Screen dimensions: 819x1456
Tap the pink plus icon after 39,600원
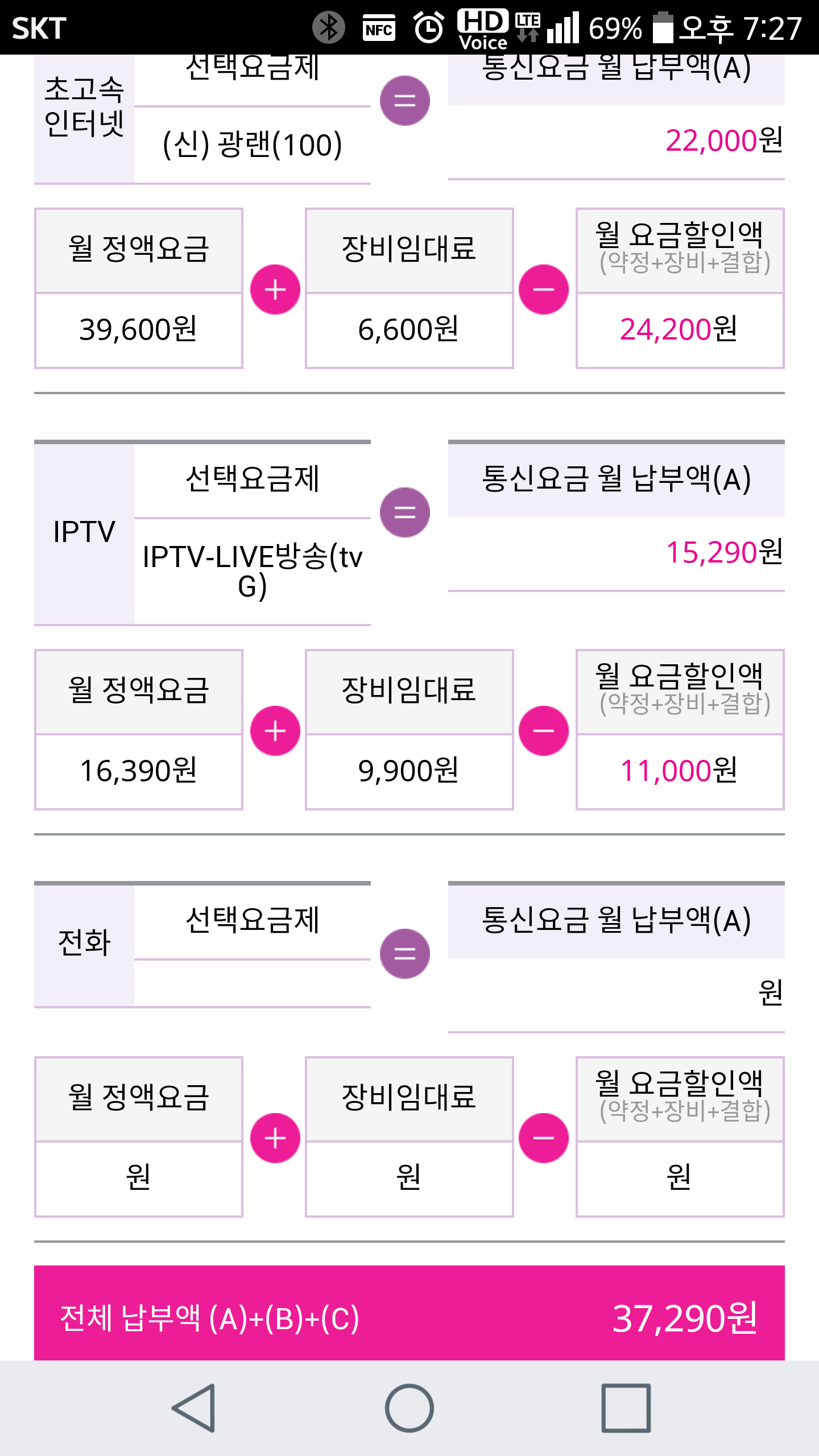tap(275, 289)
